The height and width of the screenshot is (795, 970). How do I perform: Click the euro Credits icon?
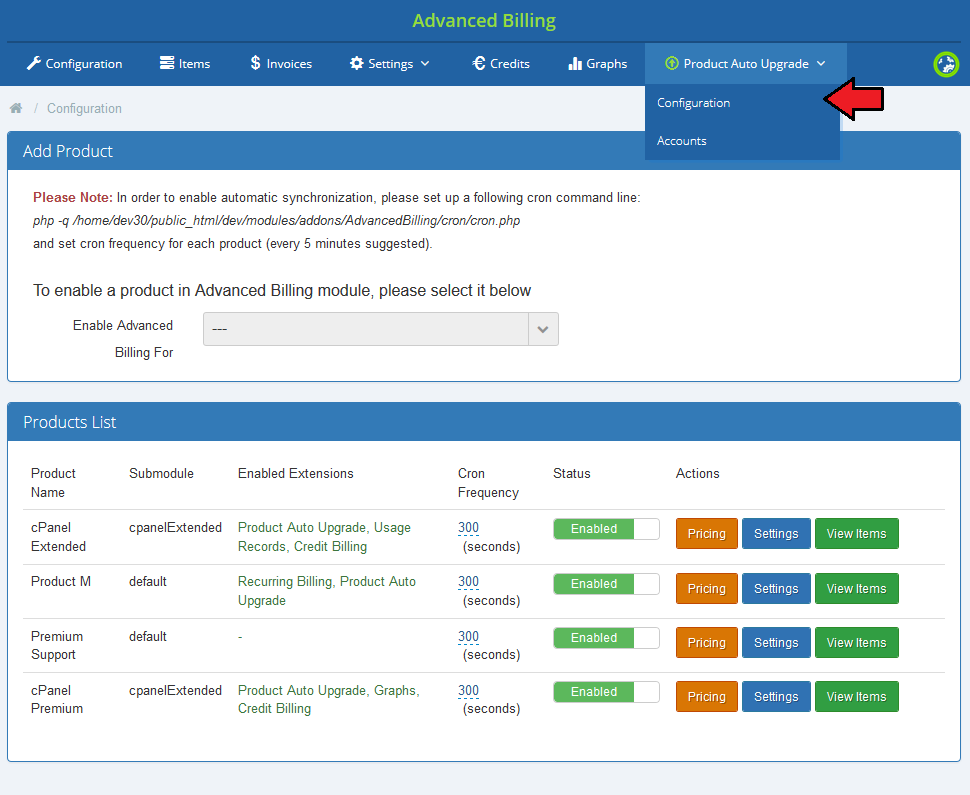[479, 63]
